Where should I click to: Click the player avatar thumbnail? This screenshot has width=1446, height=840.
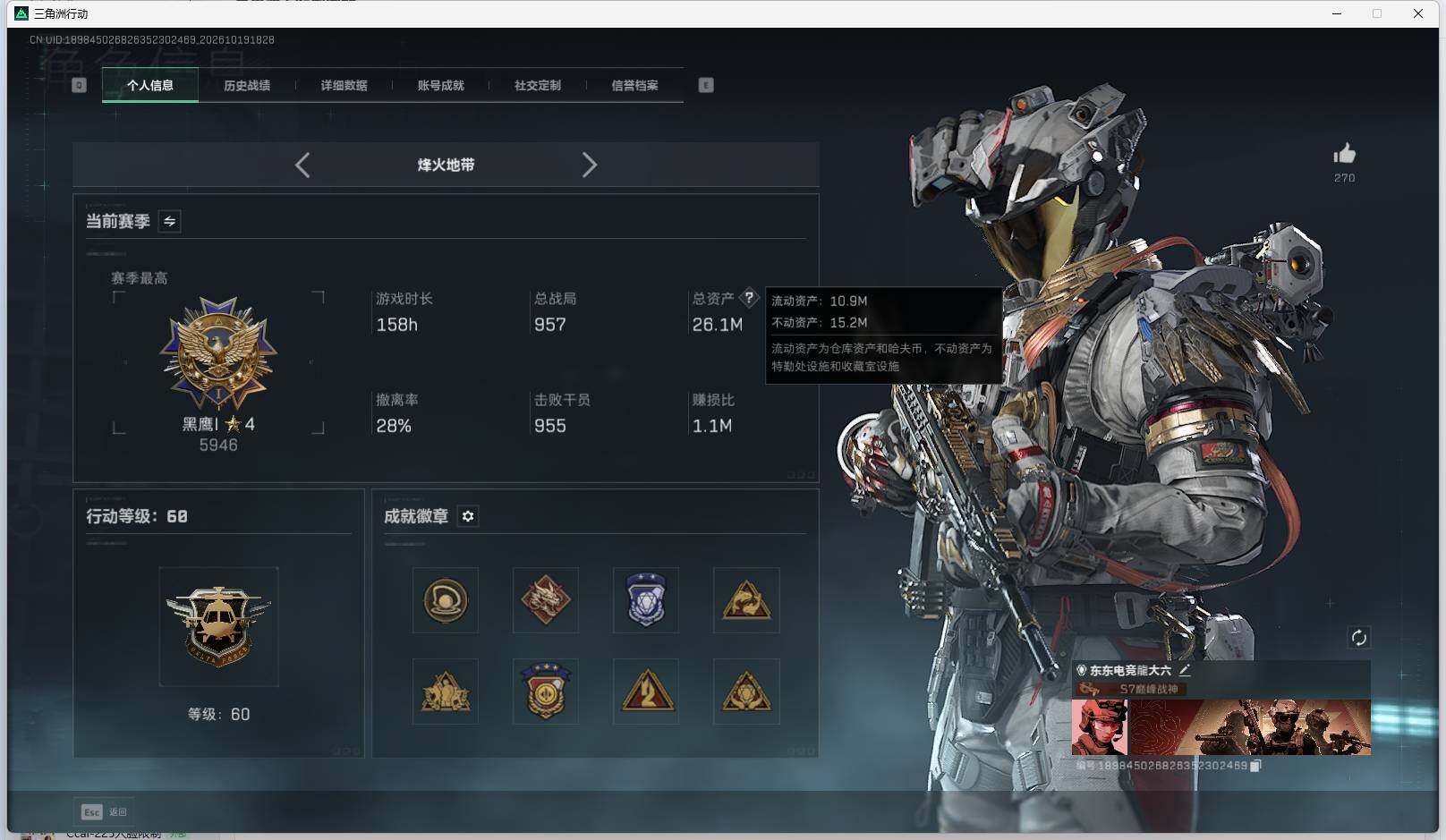[1100, 727]
